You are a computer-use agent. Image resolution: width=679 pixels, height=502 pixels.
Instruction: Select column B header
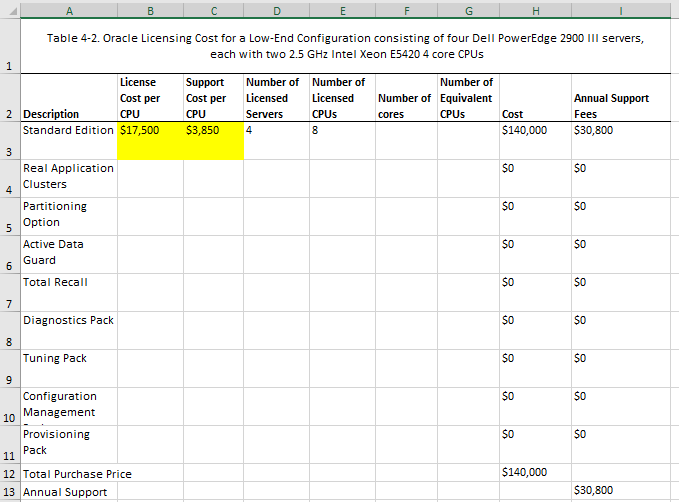tap(150, 11)
